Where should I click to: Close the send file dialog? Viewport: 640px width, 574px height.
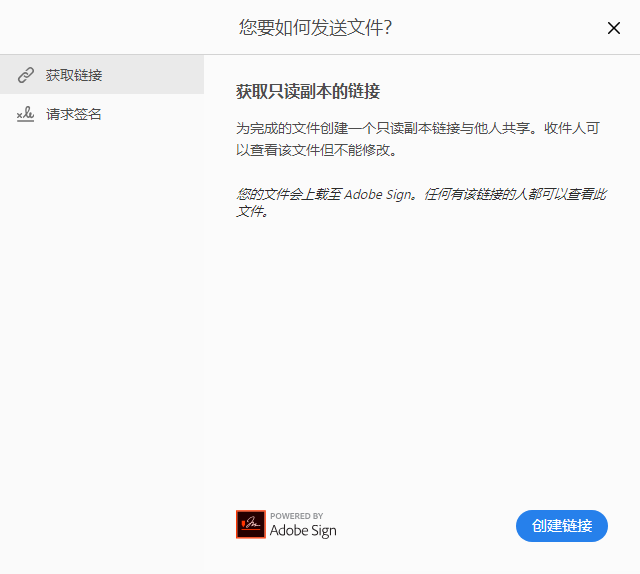click(613, 28)
